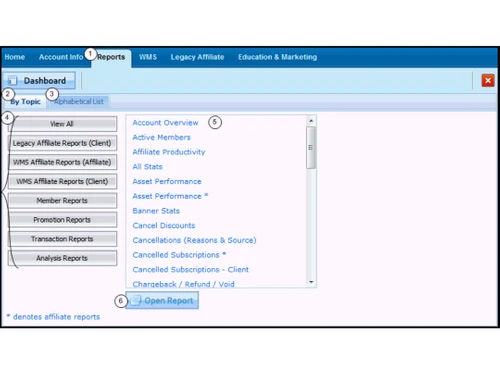Click the report list scroll up arrow
500x375 pixels.
[x=311, y=121]
